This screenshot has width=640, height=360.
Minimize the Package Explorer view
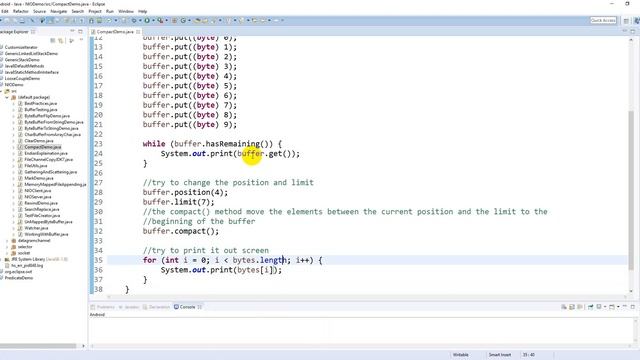click(73, 31)
